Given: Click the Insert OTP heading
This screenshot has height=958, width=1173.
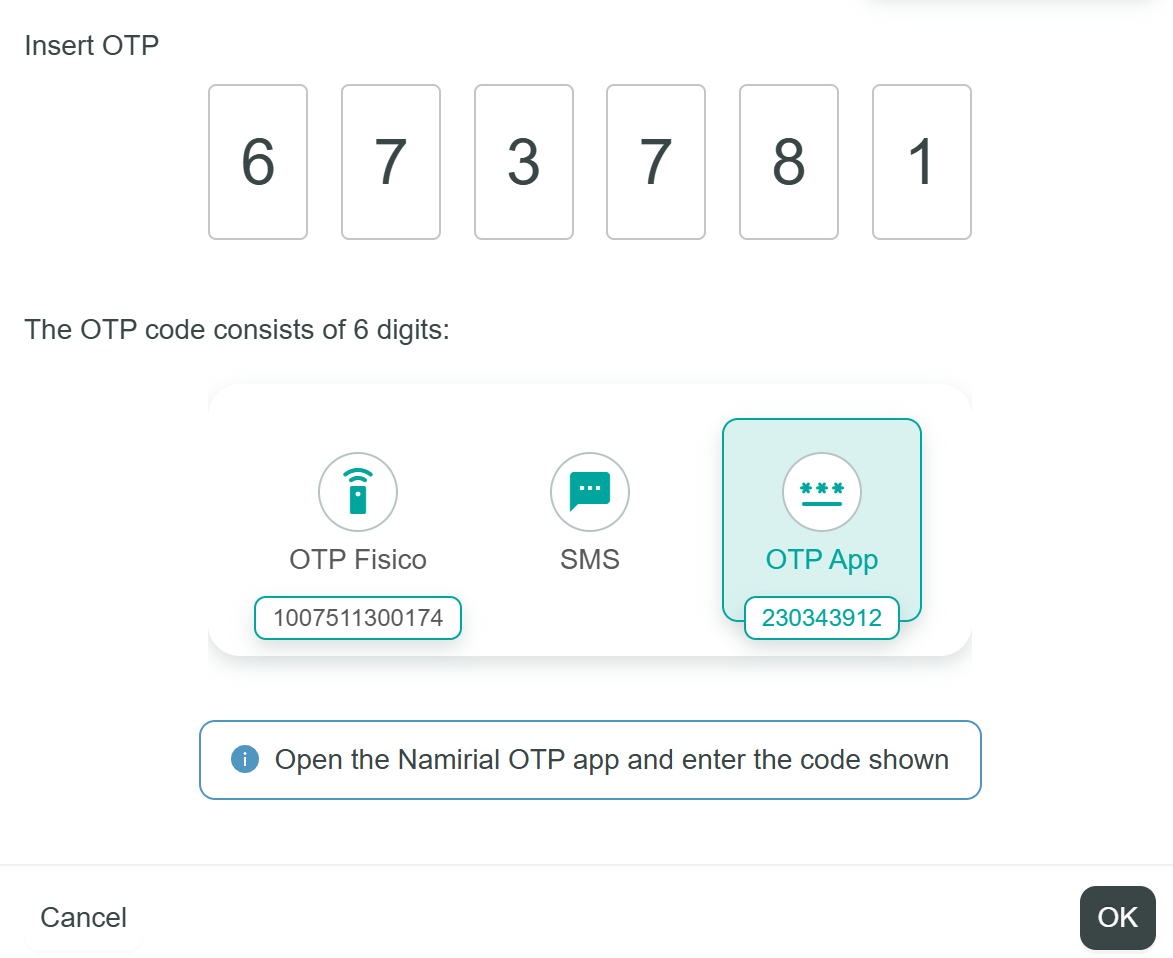Looking at the screenshot, I should click(92, 45).
